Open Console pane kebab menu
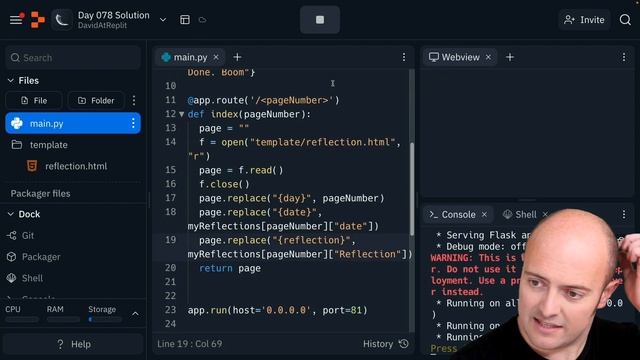Screen dimensions: 640x360 (x=624, y=214)
